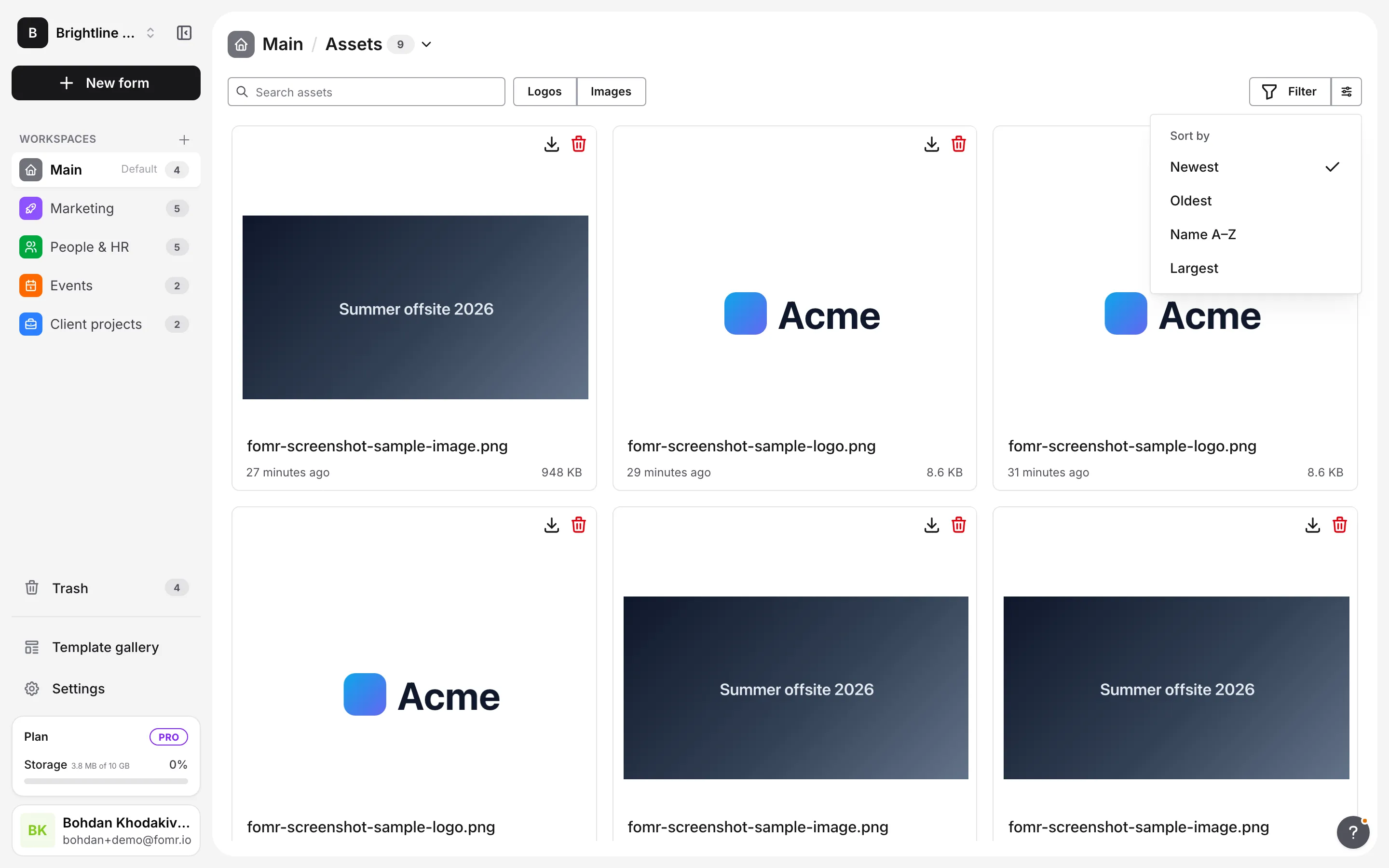This screenshot has width=1389, height=868.
Task: Open the Marketing workspace
Action: pyautogui.click(x=106, y=208)
